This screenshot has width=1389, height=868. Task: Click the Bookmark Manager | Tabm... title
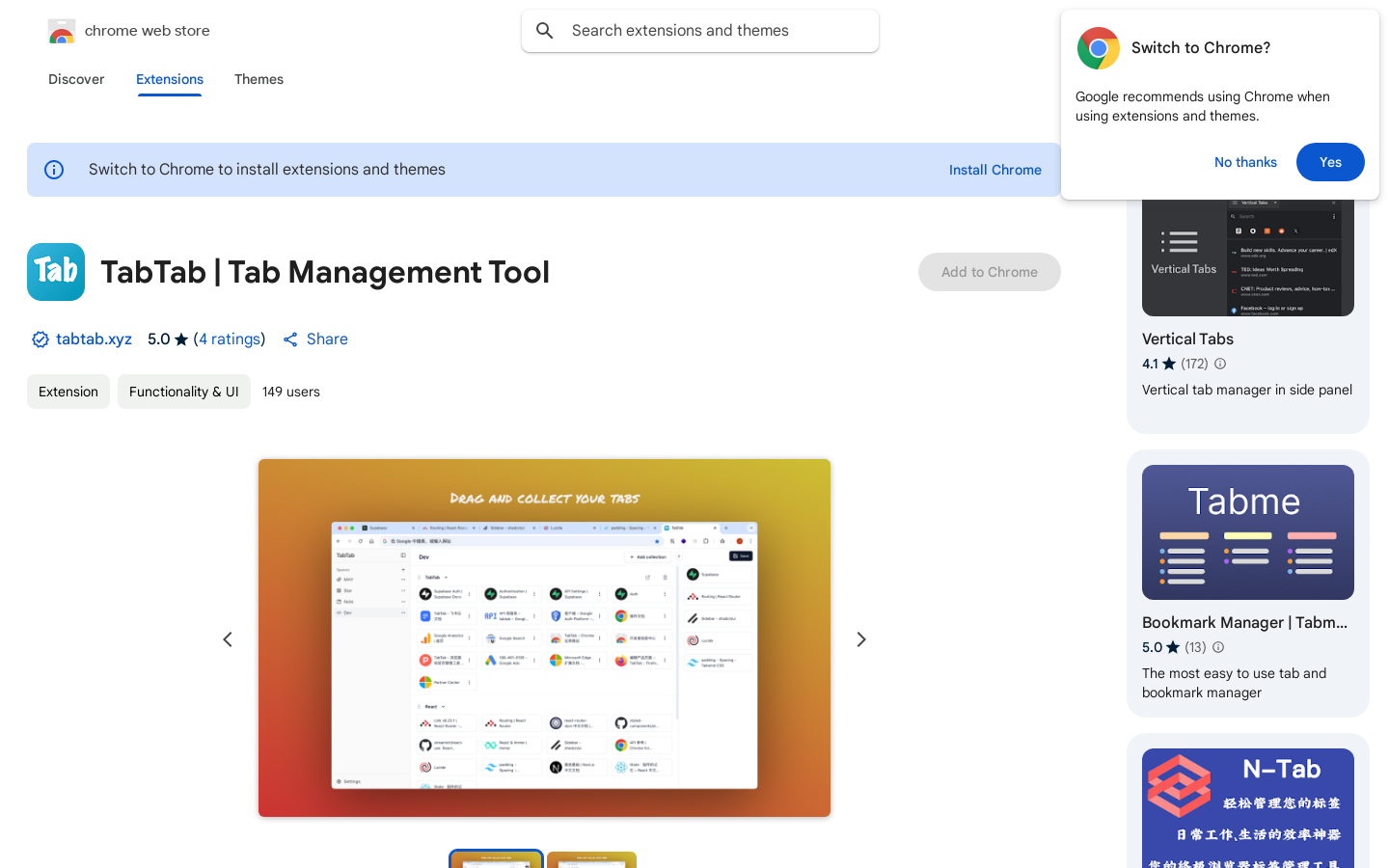coord(1245,622)
